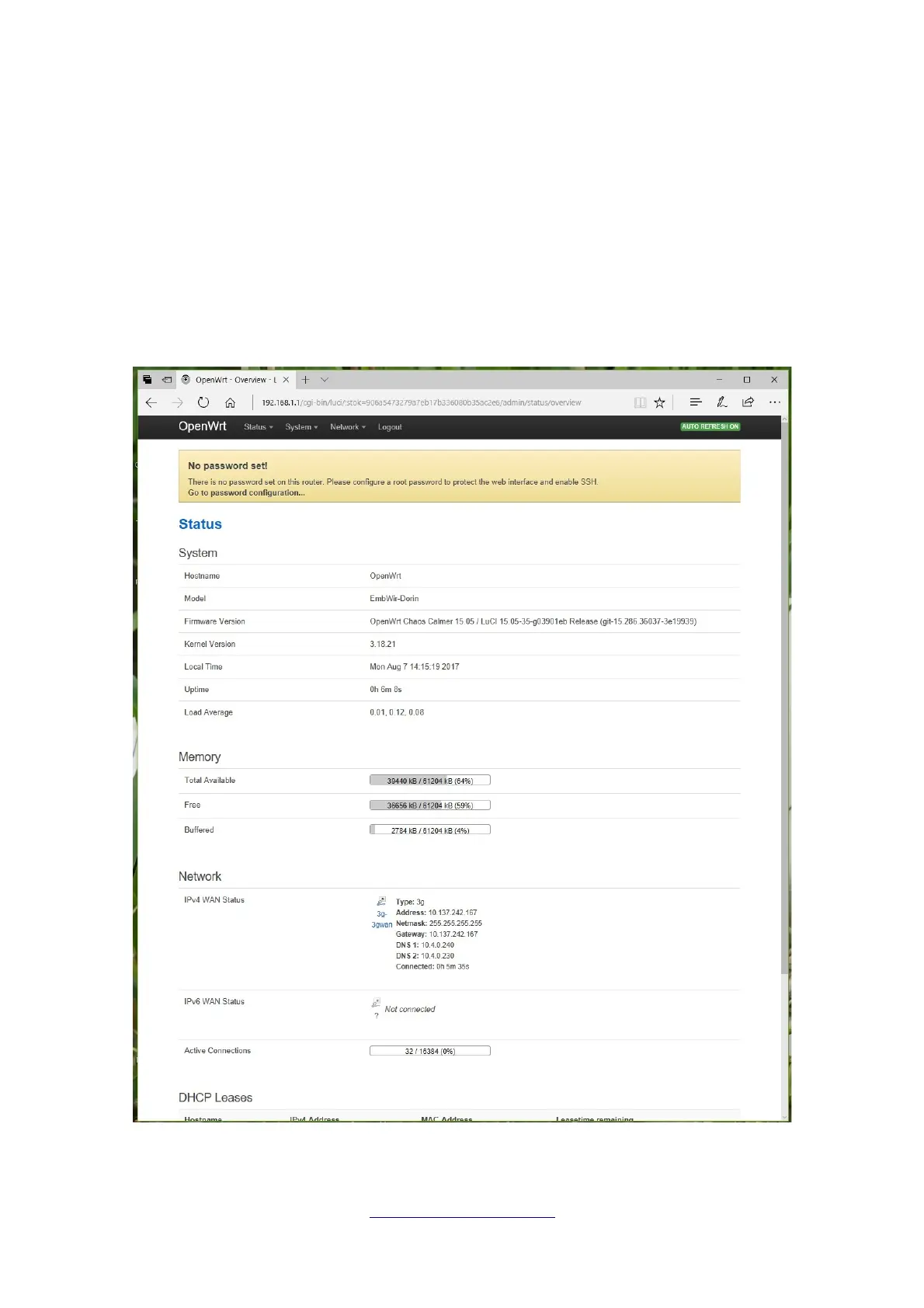Click set tabs aside arrow icon
This screenshot has width=924, height=1308.
point(167,380)
